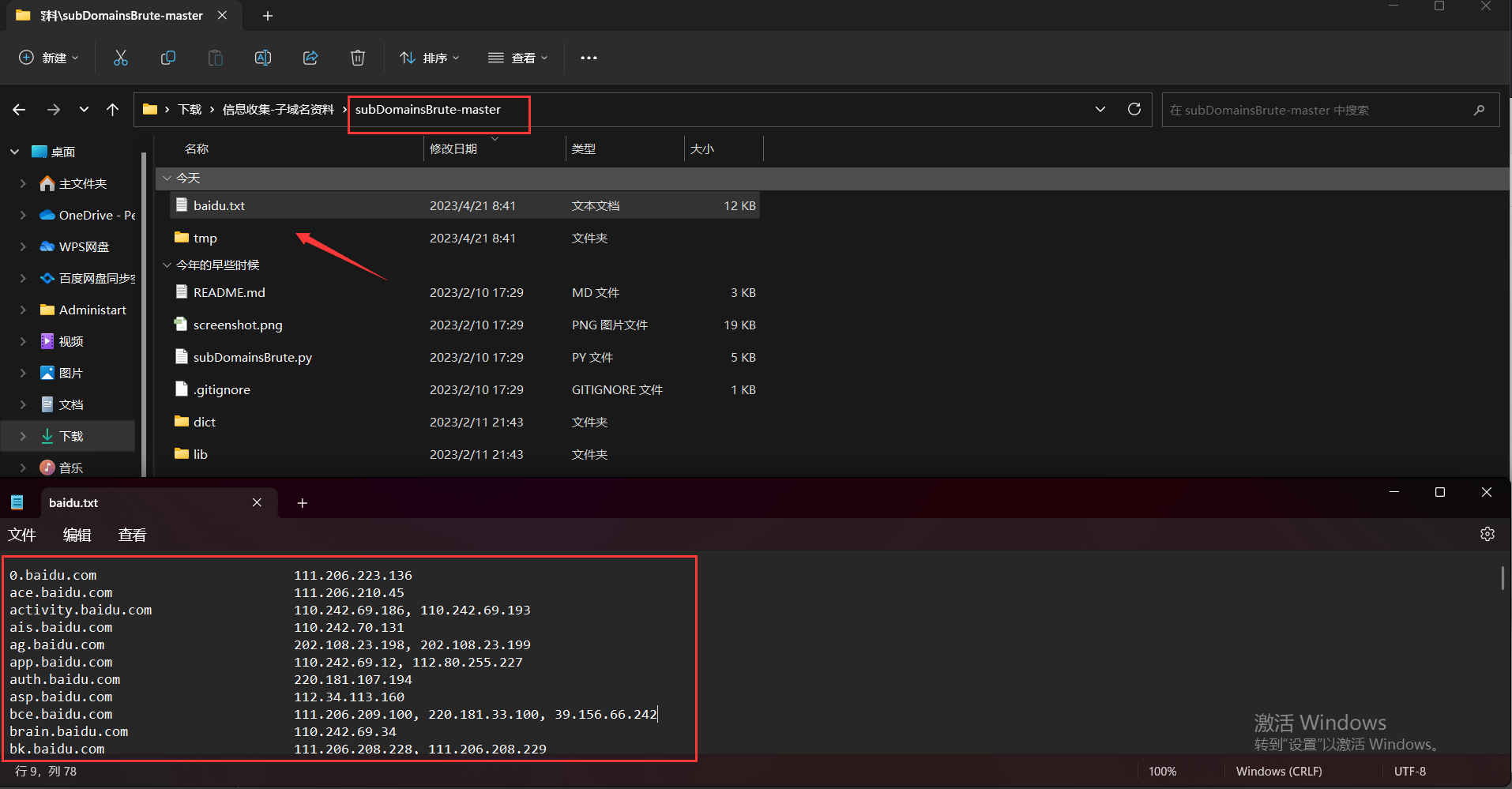This screenshot has width=1512, height=789.
Task: Collapse the 桌面 tree node
Action: [15, 152]
